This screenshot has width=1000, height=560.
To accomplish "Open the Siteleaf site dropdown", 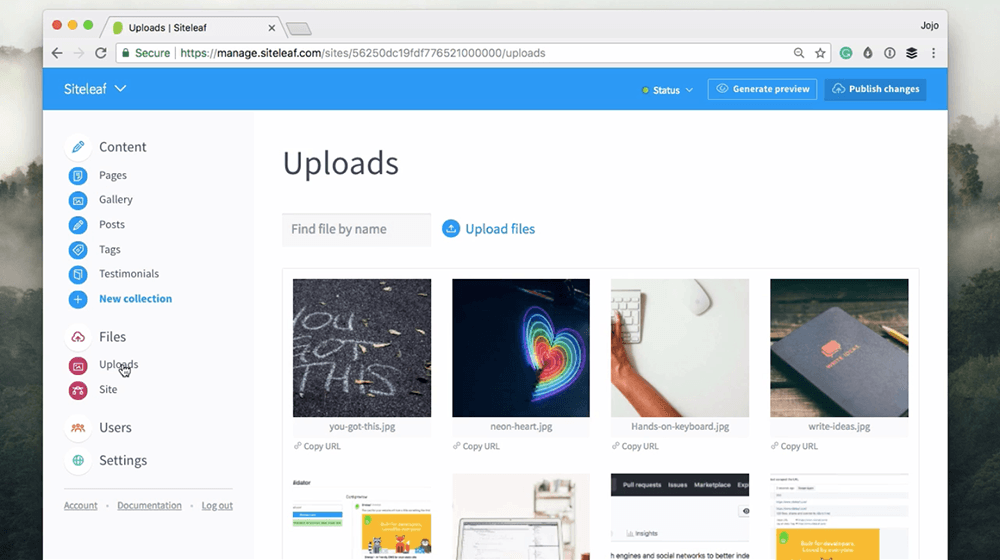I will click(95, 89).
